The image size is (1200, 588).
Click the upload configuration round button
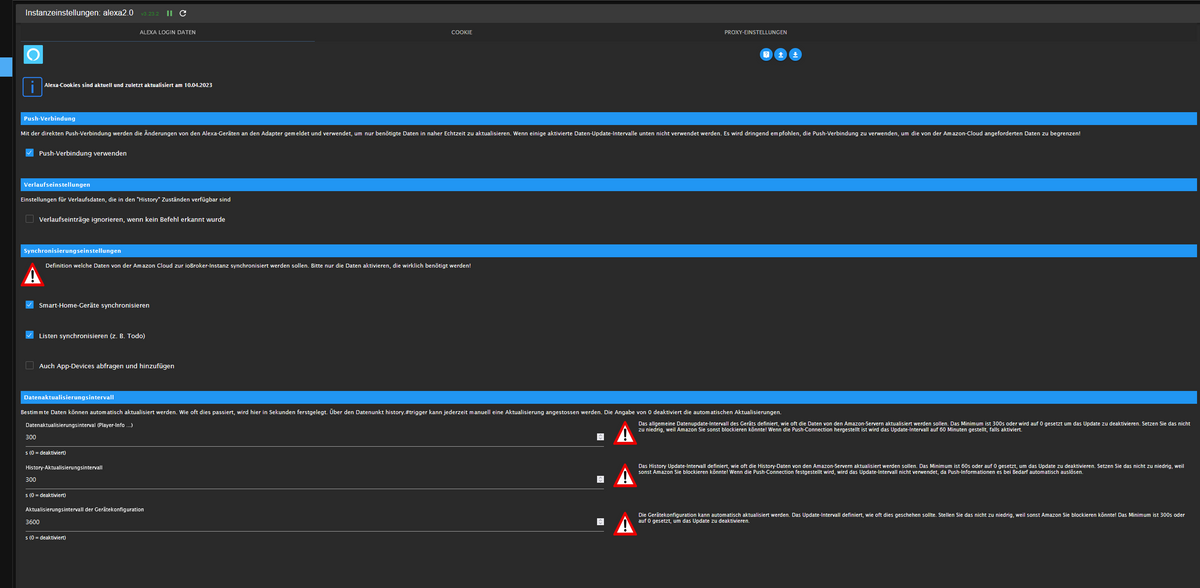781,55
